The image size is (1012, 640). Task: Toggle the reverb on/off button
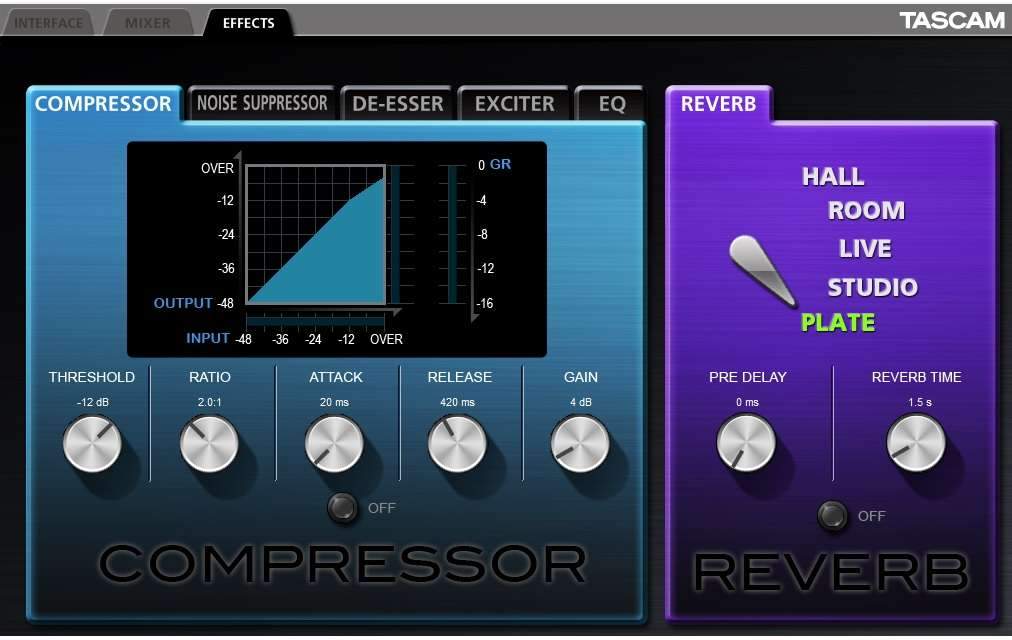(x=833, y=515)
